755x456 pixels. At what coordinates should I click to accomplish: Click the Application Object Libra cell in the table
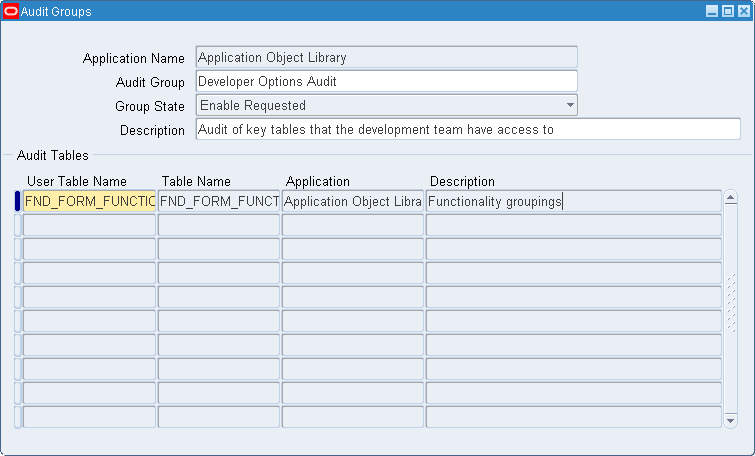click(x=352, y=201)
